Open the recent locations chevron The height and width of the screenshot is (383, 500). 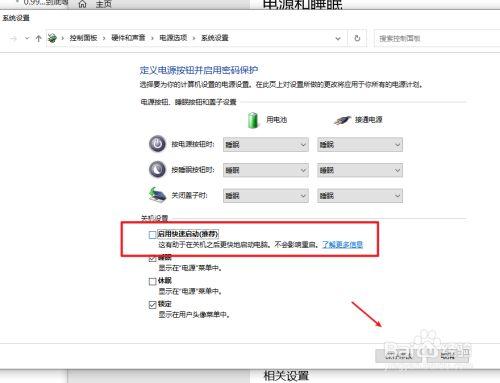tap(27, 38)
